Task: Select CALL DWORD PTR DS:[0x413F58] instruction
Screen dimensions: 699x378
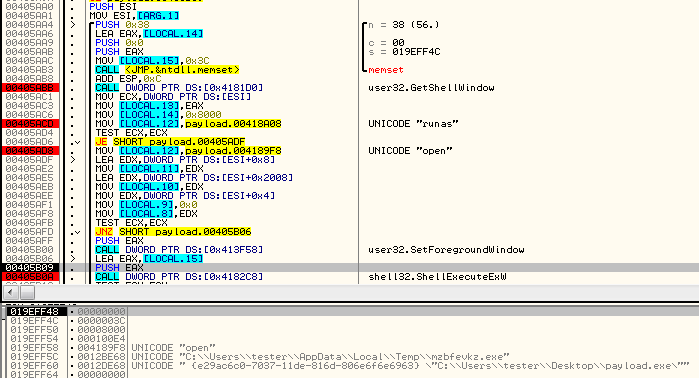Action: click(x=179, y=250)
